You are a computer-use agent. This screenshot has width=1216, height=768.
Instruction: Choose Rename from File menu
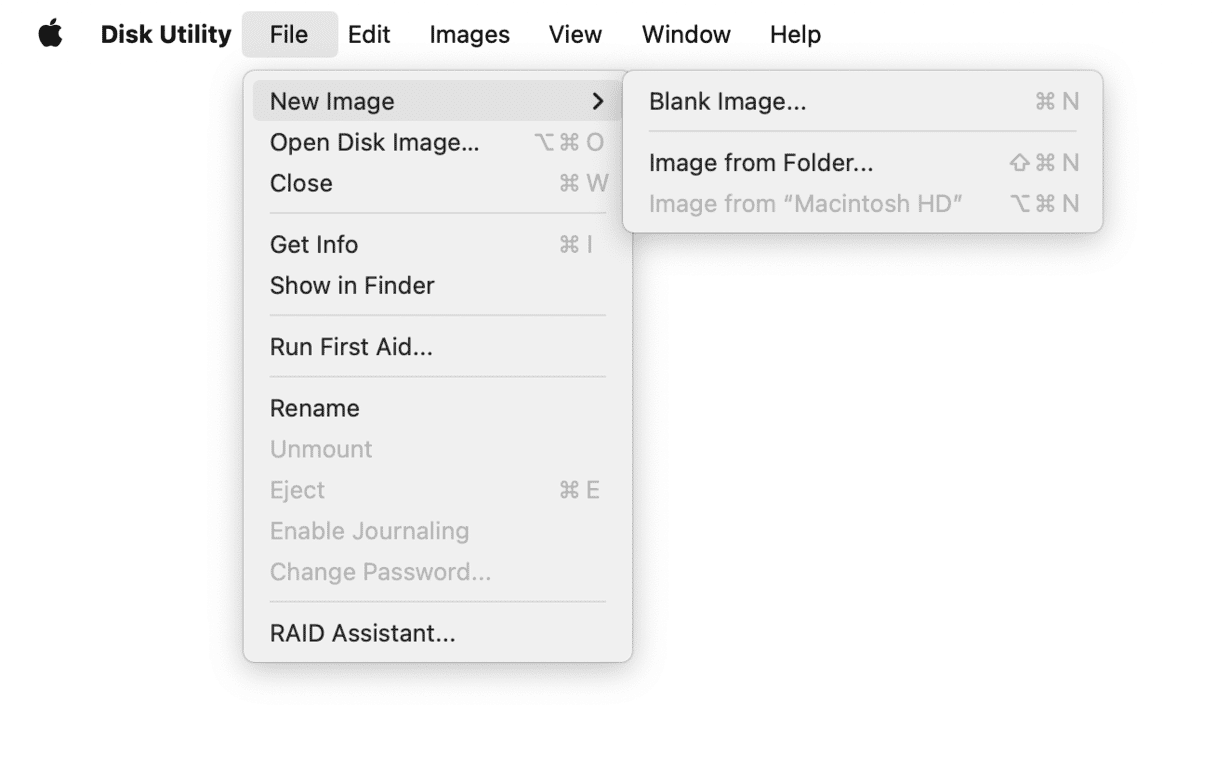[314, 408]
